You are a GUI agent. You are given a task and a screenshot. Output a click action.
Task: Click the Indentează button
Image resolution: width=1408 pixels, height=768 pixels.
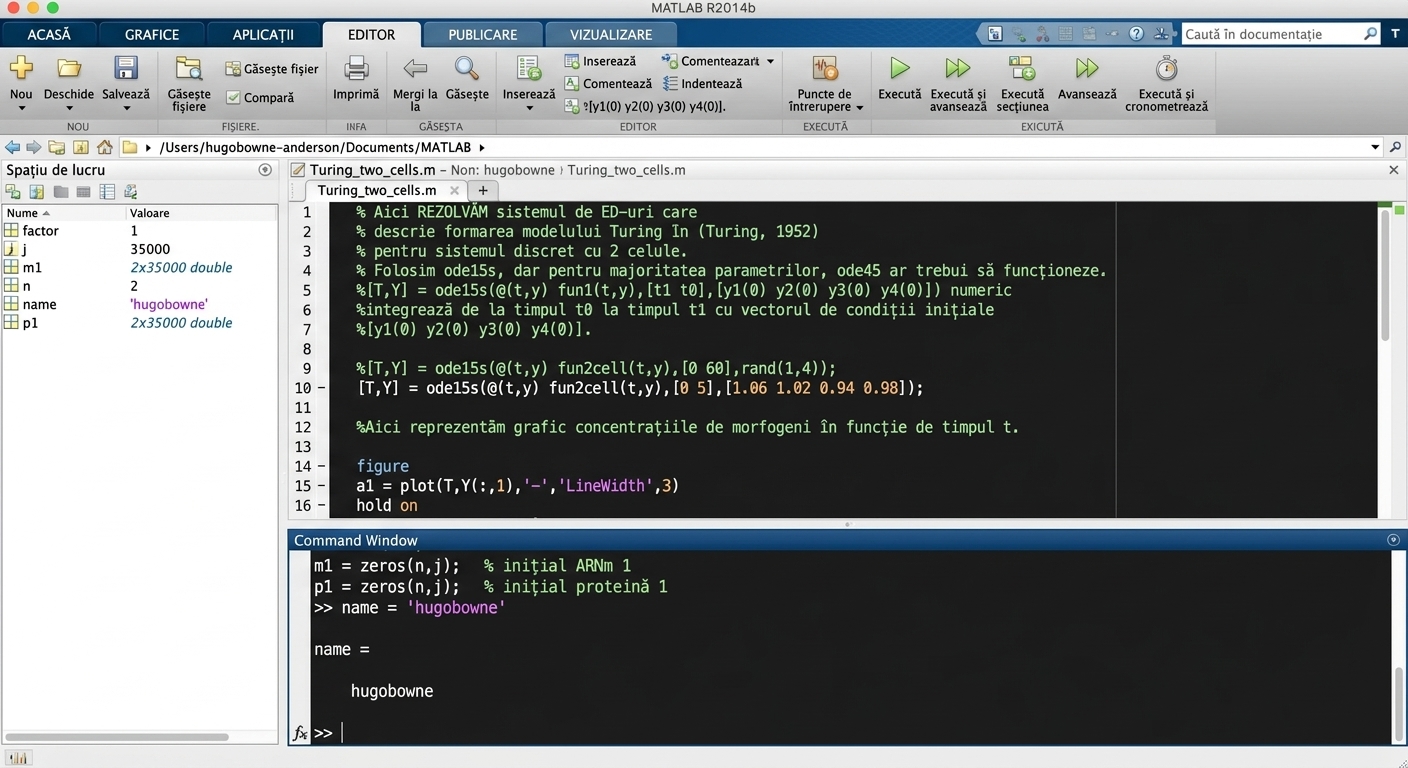(x=703, y=84)
